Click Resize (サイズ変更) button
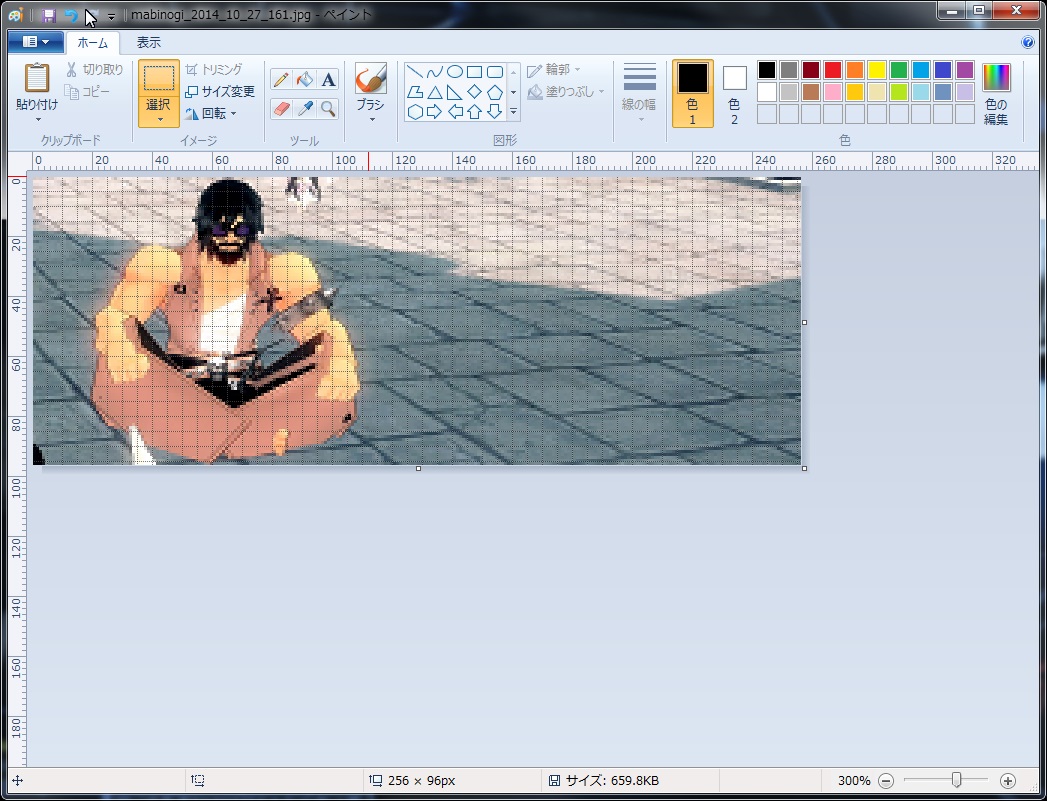This screenshot has width=1047, height=801. [x=220, y=91]
